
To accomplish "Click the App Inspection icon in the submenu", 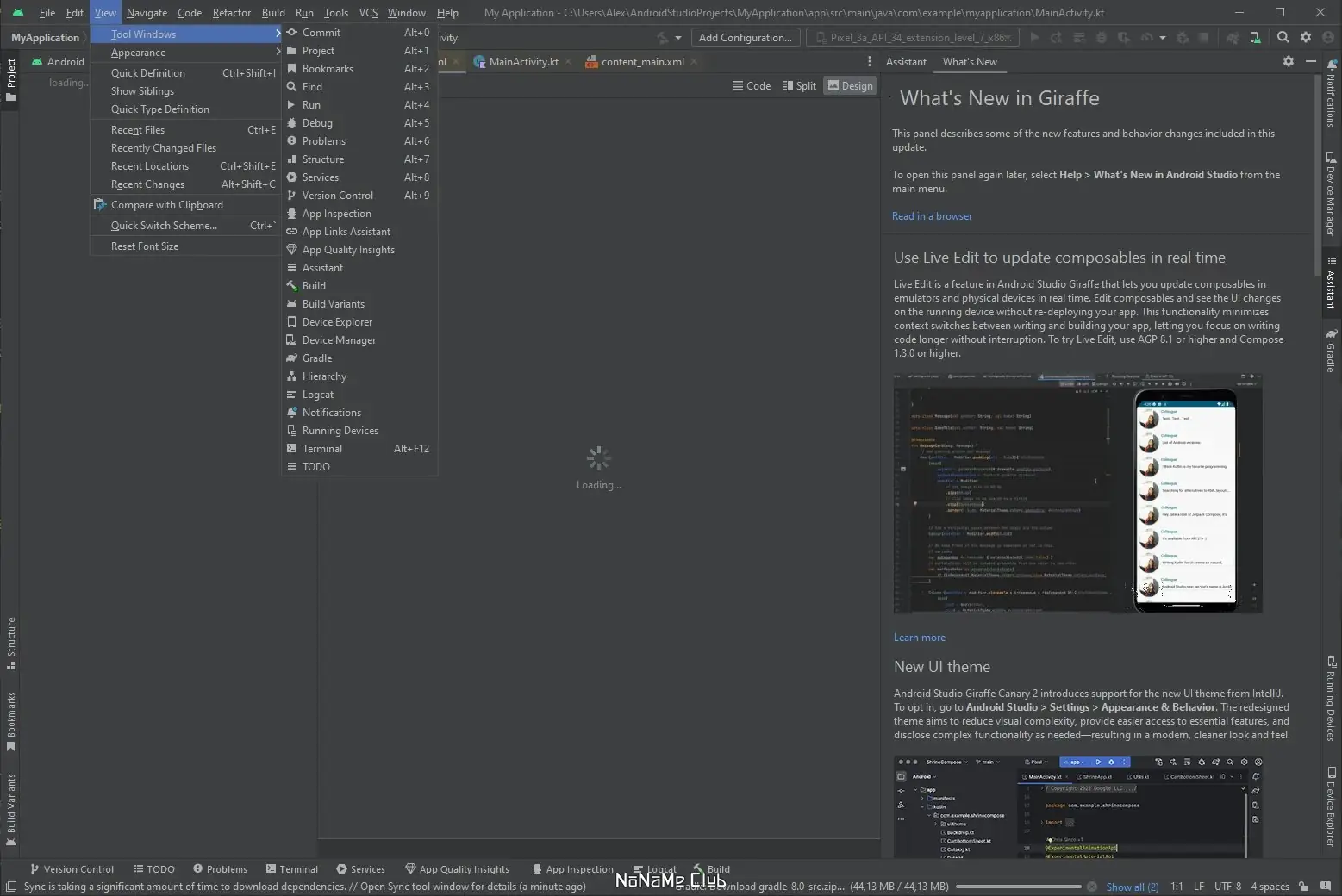I will [292, 214].
